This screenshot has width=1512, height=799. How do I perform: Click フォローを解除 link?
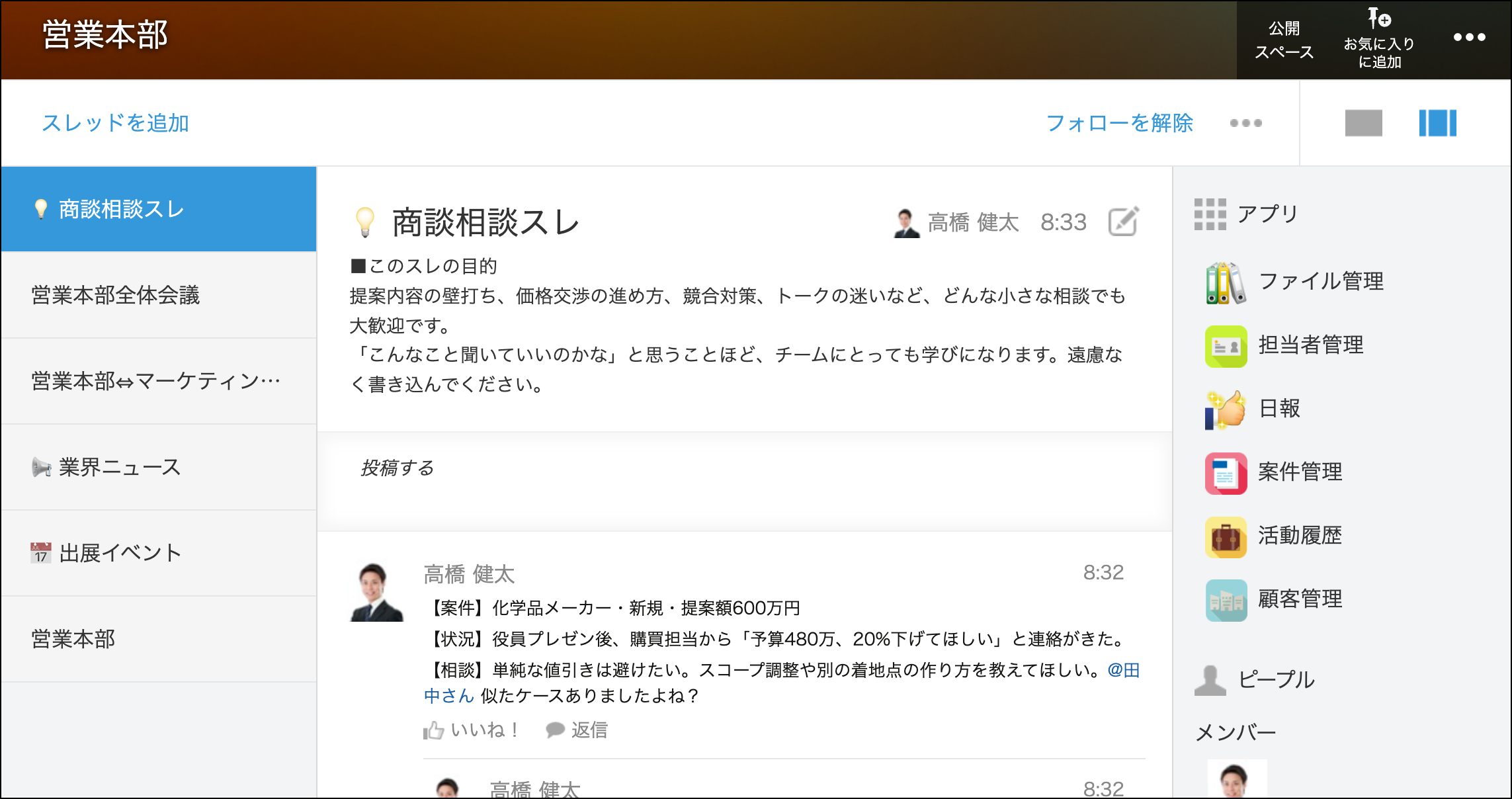point(1119,123)
